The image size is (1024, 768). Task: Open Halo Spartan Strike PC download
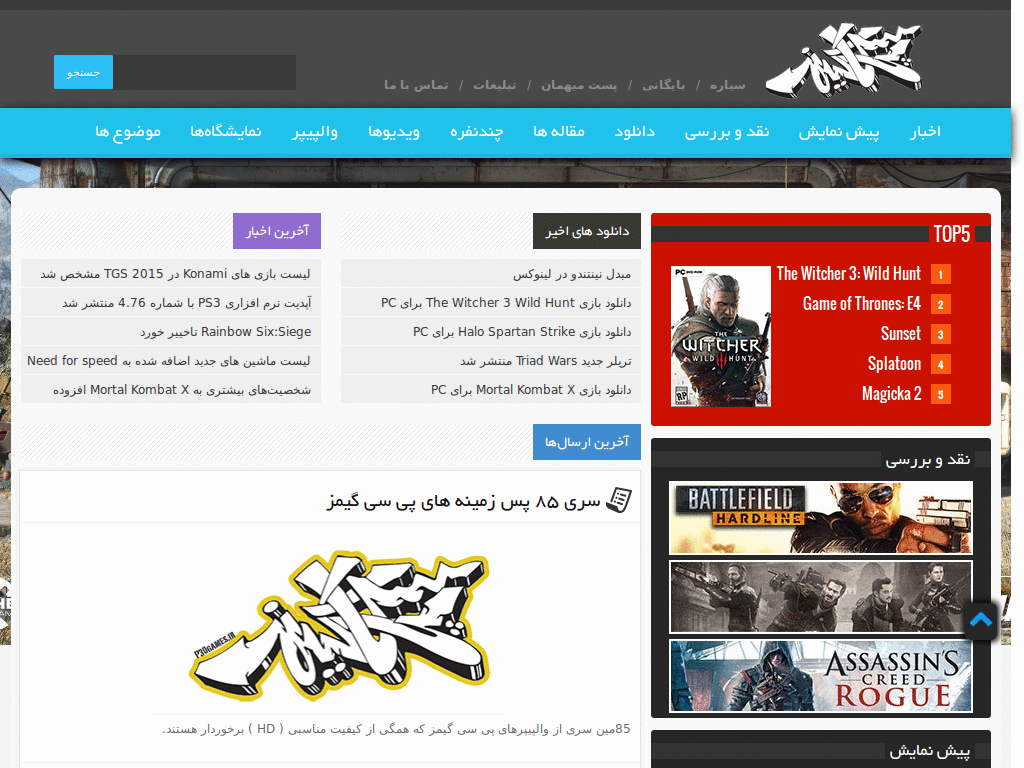pos(522,332)
